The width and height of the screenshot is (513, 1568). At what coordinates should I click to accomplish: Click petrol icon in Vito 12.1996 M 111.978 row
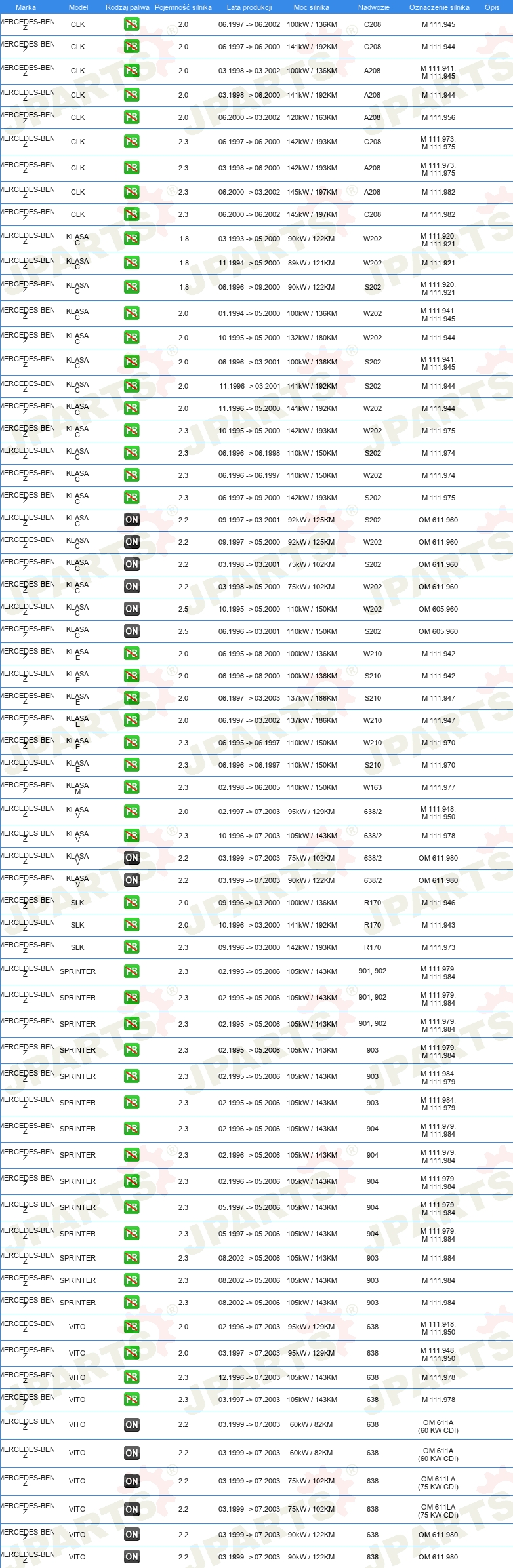[131, 1377]
